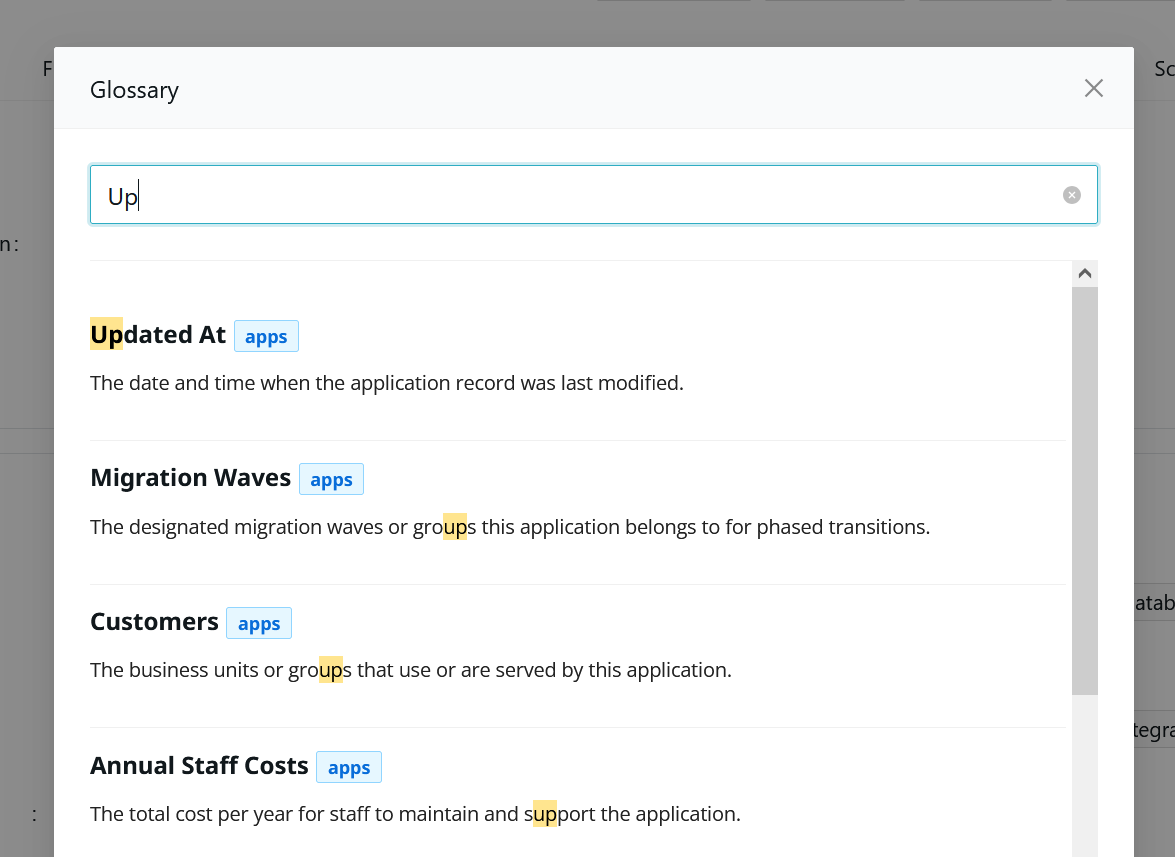
Task: Click the apps tag beside Updated At
Action: (266, 337)
